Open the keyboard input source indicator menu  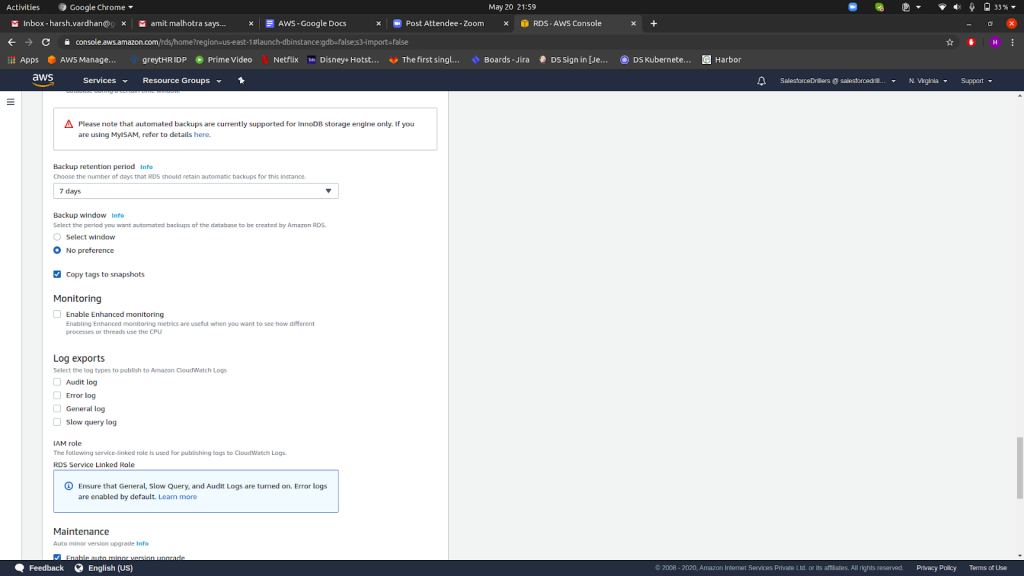point(911,7)
